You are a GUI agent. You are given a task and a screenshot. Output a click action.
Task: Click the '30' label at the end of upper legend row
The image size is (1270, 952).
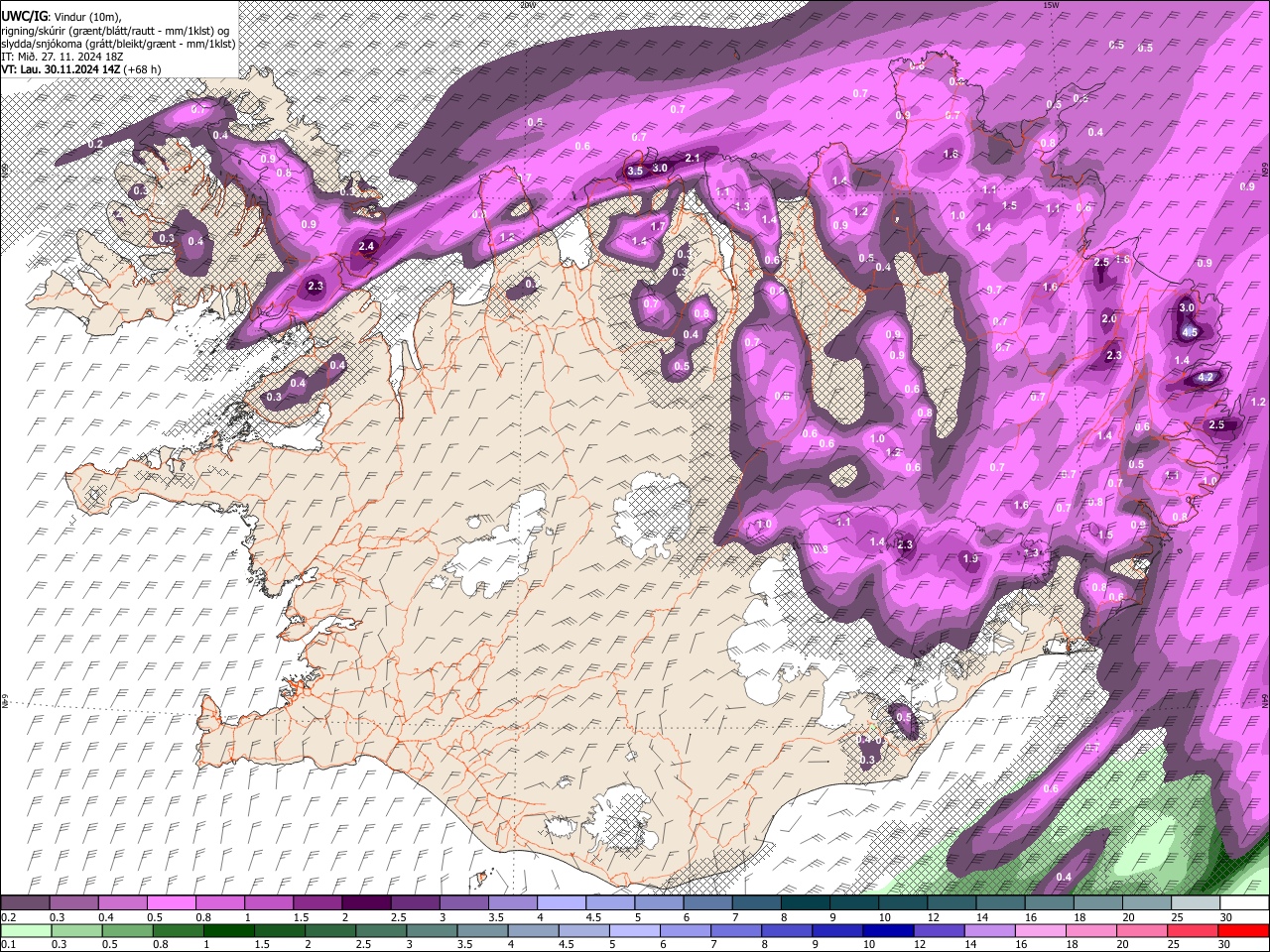[x=1226, y=917]
